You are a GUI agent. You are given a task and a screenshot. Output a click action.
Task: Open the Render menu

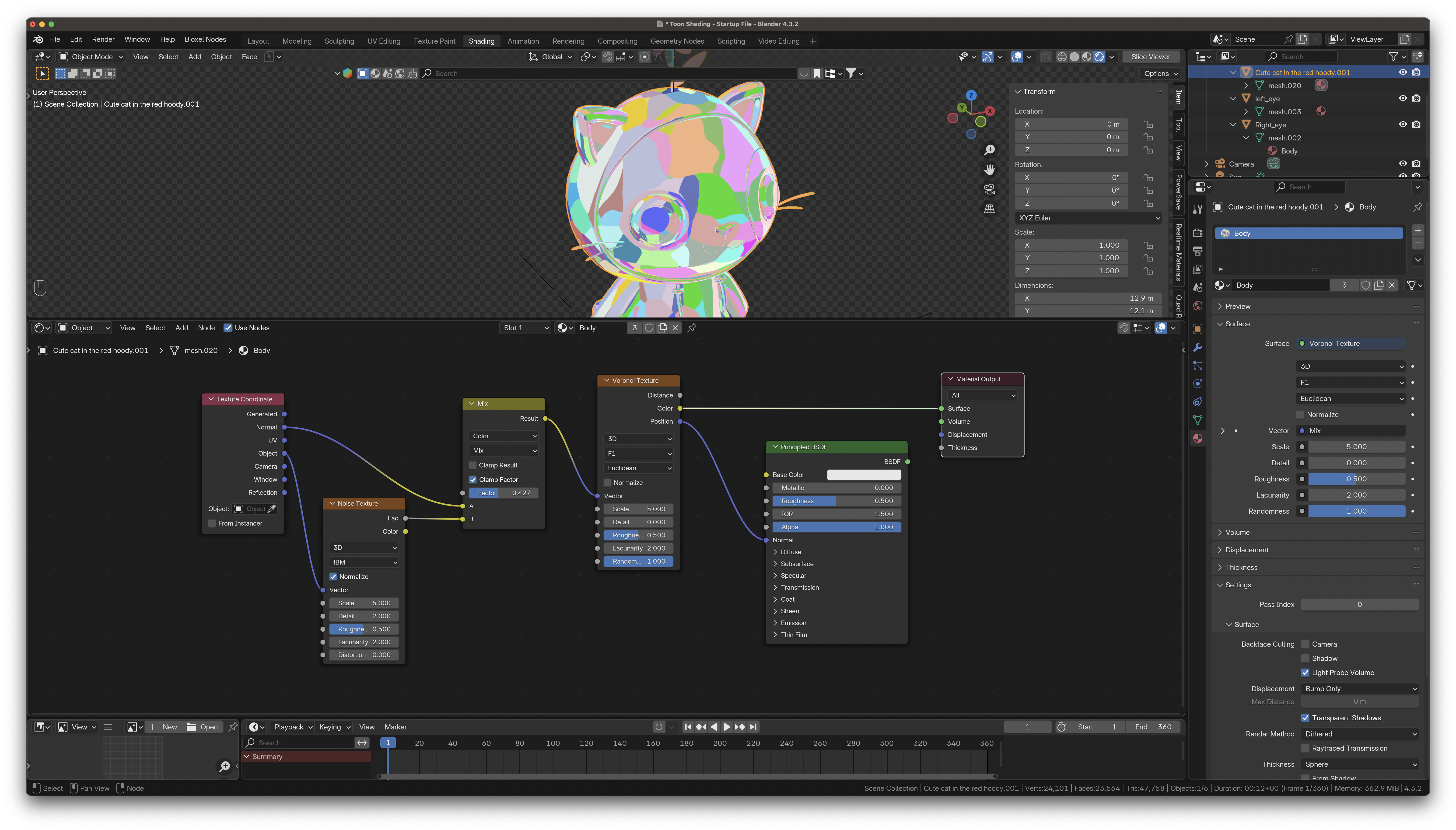tap(103, 39)
